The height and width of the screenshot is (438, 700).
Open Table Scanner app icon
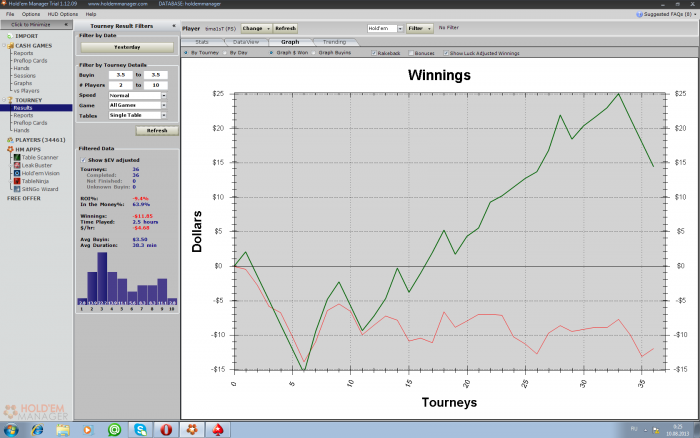pos(17,157)
